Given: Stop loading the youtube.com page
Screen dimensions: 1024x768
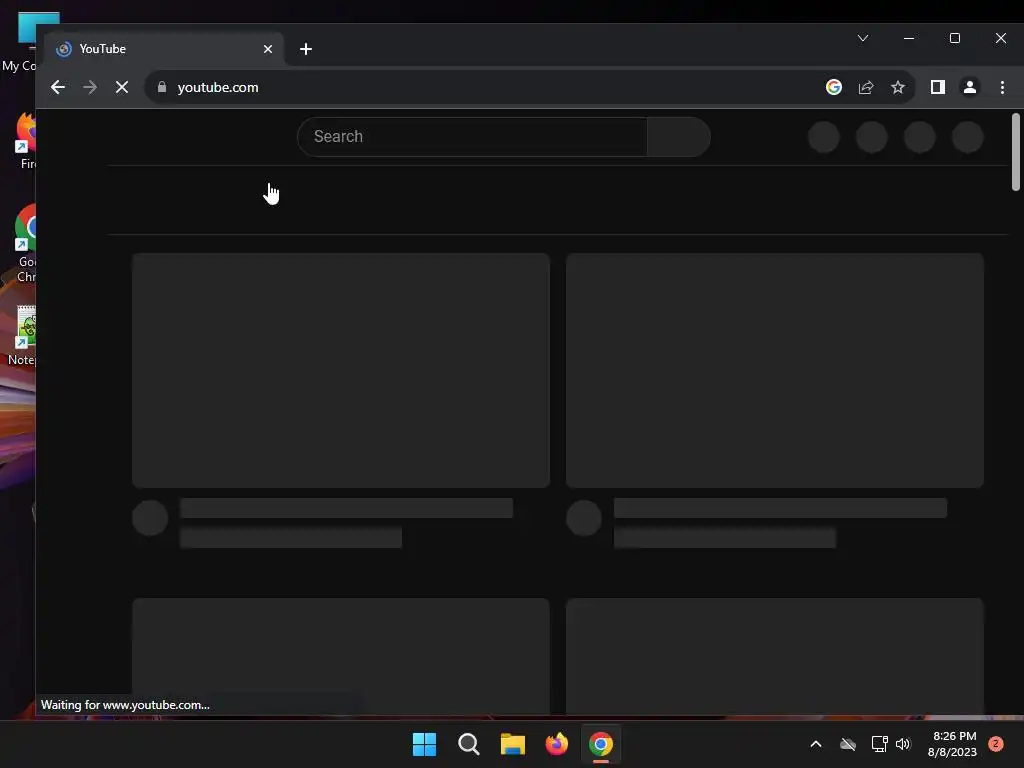Looking at the screenshot, I should click(x=121, y=87).
